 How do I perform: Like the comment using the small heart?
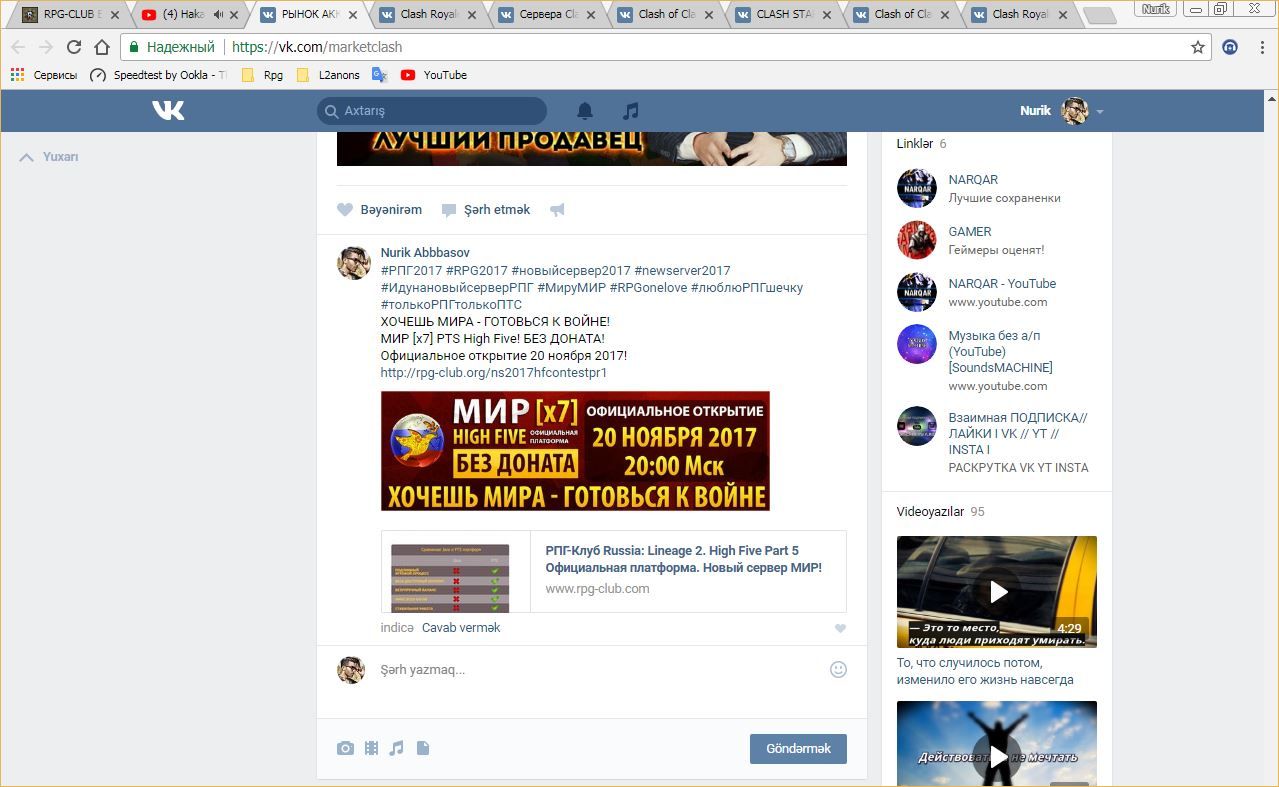point(840,628)
